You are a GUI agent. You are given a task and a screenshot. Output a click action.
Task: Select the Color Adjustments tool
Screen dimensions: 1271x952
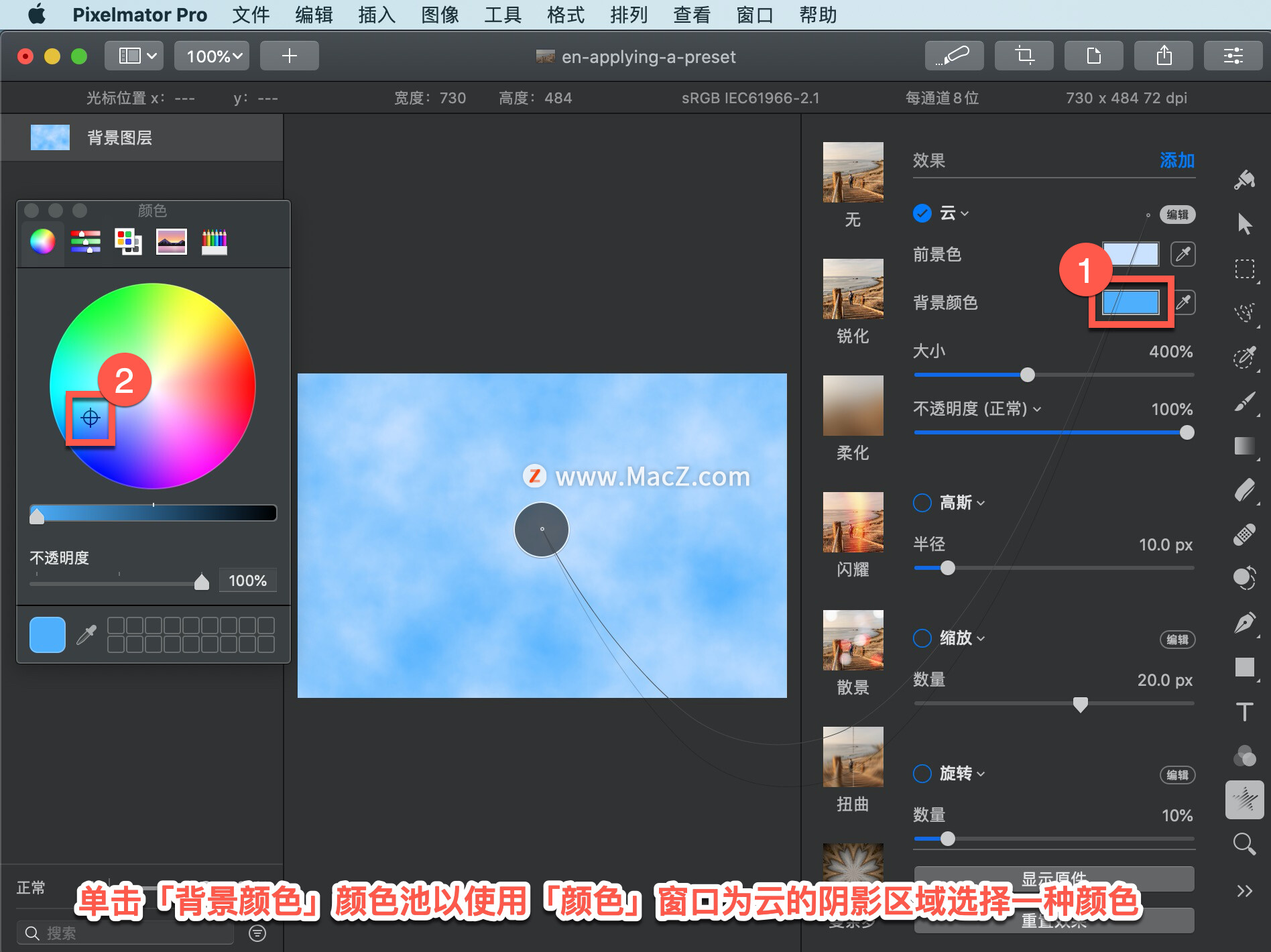point(1245,756)
